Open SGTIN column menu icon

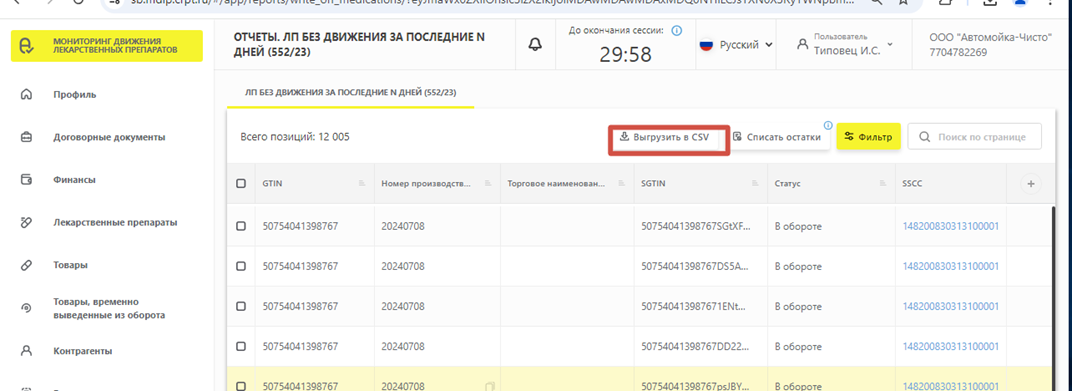tap(754, 183)
